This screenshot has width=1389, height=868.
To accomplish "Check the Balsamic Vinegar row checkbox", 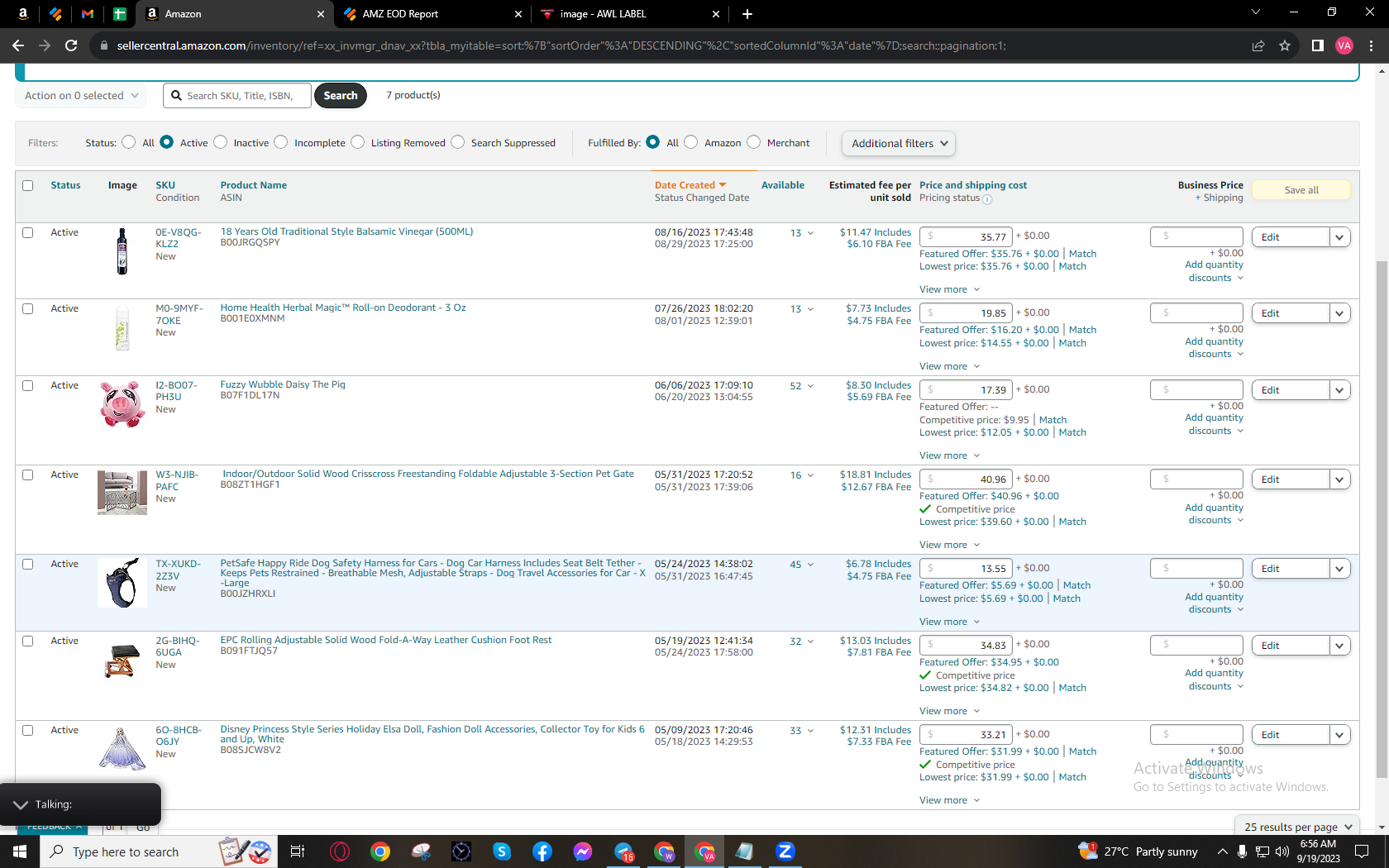I will (28, 233).
